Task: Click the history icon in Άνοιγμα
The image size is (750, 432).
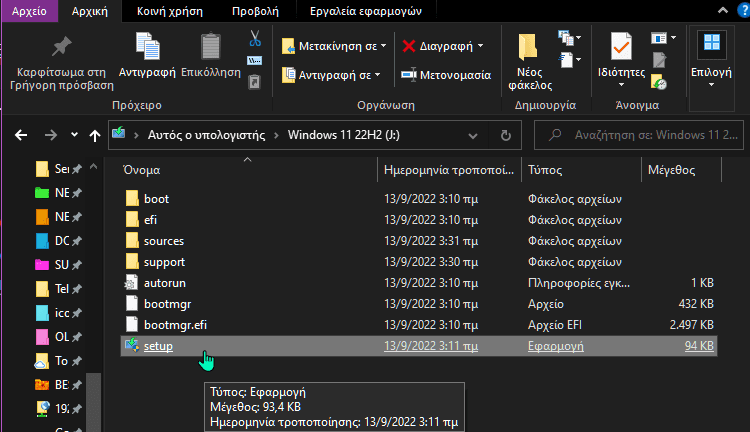Action: (x=659, y=82)
